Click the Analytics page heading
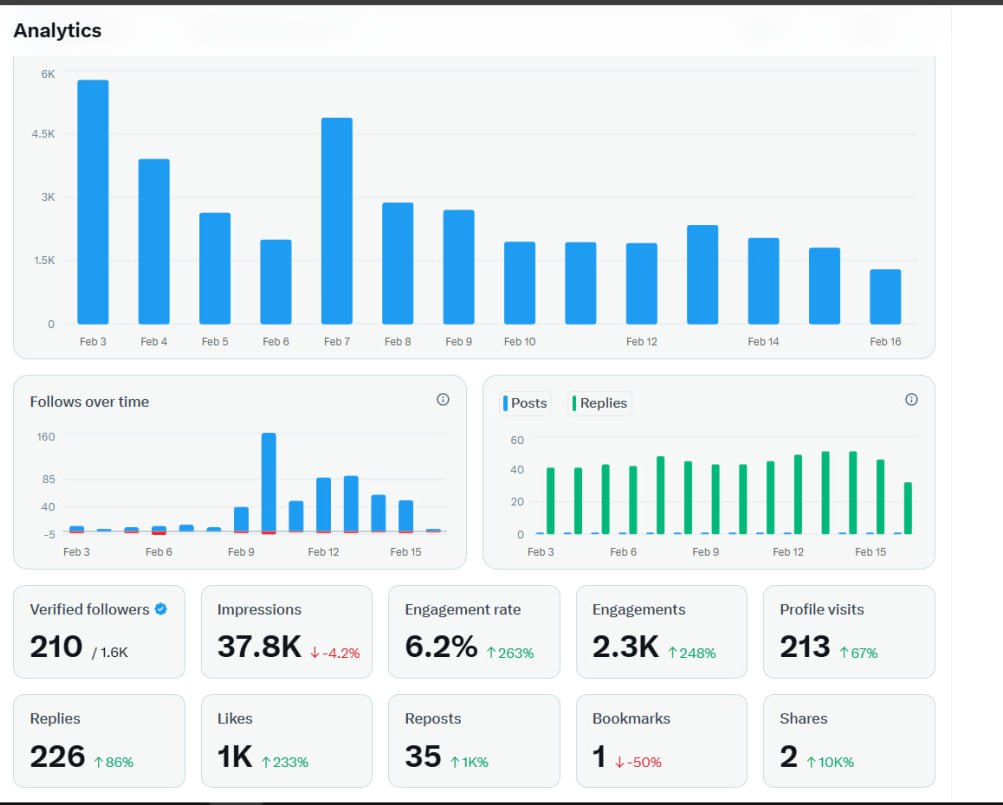This screenshot has width=1003, height=805. pos(58,30)
